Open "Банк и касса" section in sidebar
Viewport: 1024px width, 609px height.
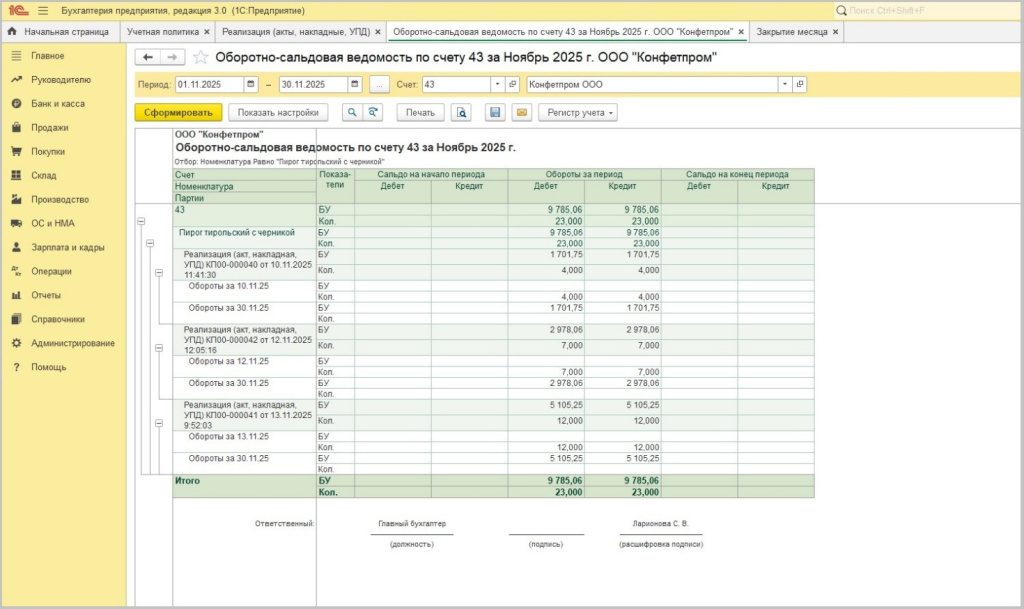[x=57, y=104]
